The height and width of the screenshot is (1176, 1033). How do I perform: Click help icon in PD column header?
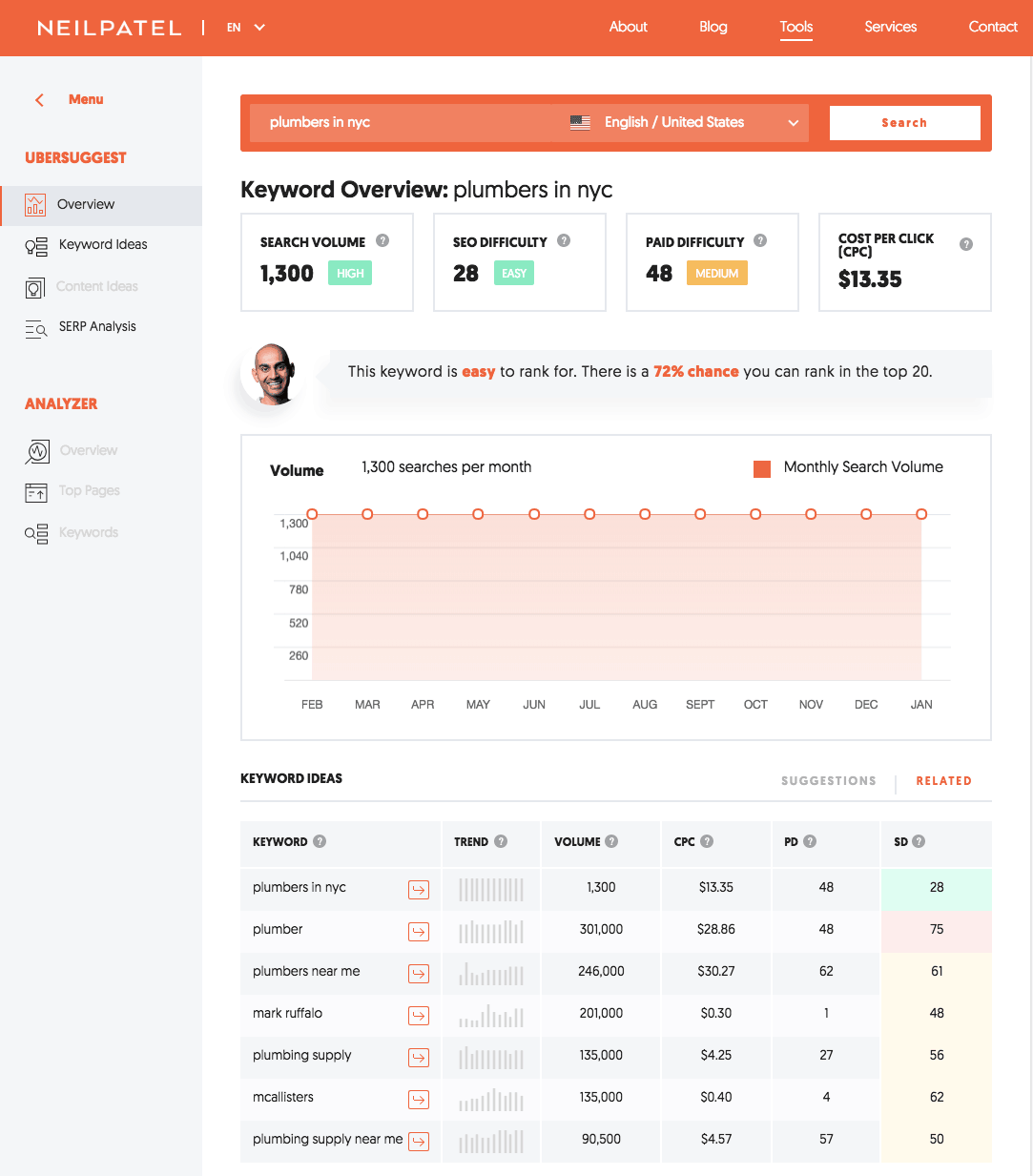[810, 841]
